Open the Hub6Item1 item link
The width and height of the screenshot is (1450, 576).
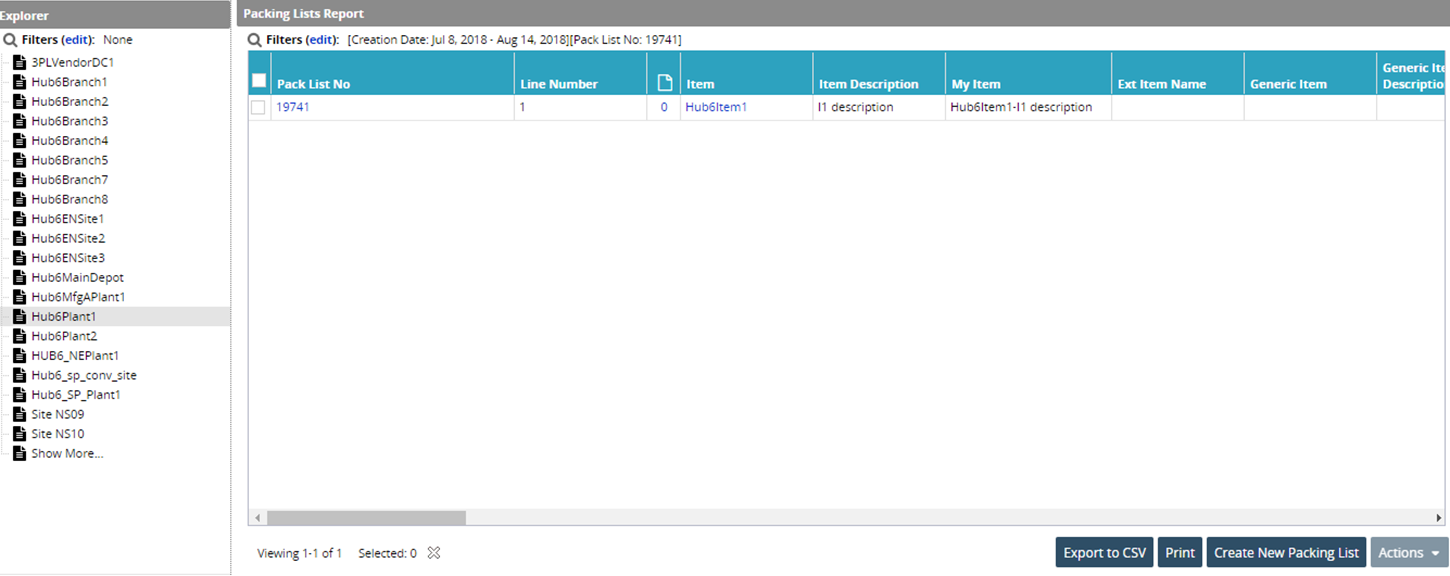point(716,107)
